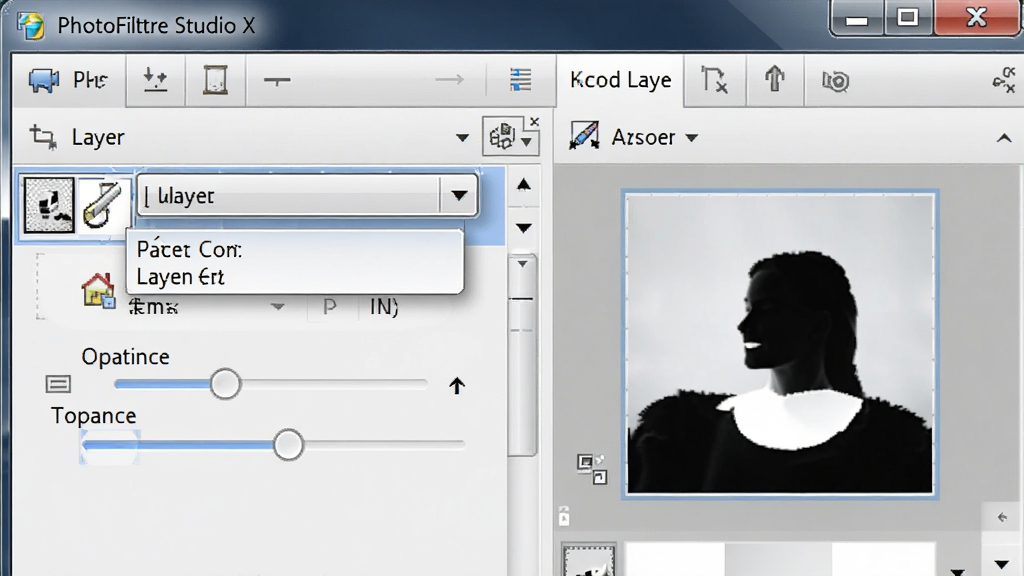Screen dimensions: 1024x576
Task: Click the horizontal line tool icon
Action: (x=277, y=80)
